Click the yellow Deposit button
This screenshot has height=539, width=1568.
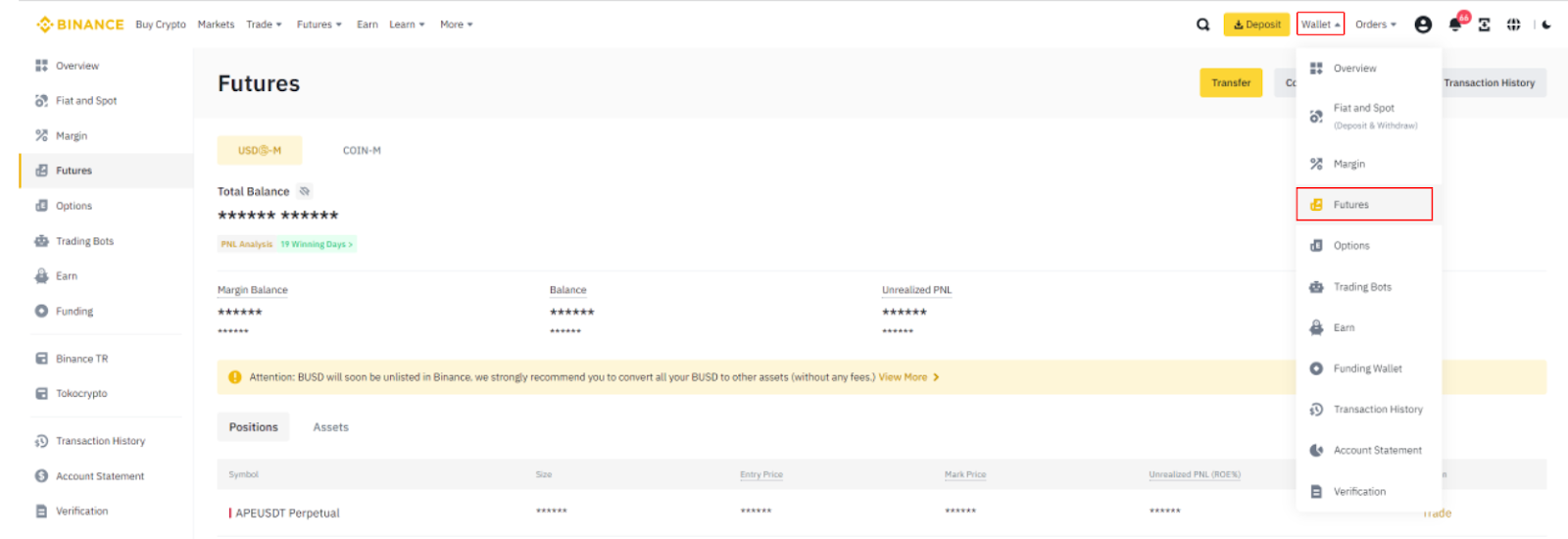click(1256, 24)
